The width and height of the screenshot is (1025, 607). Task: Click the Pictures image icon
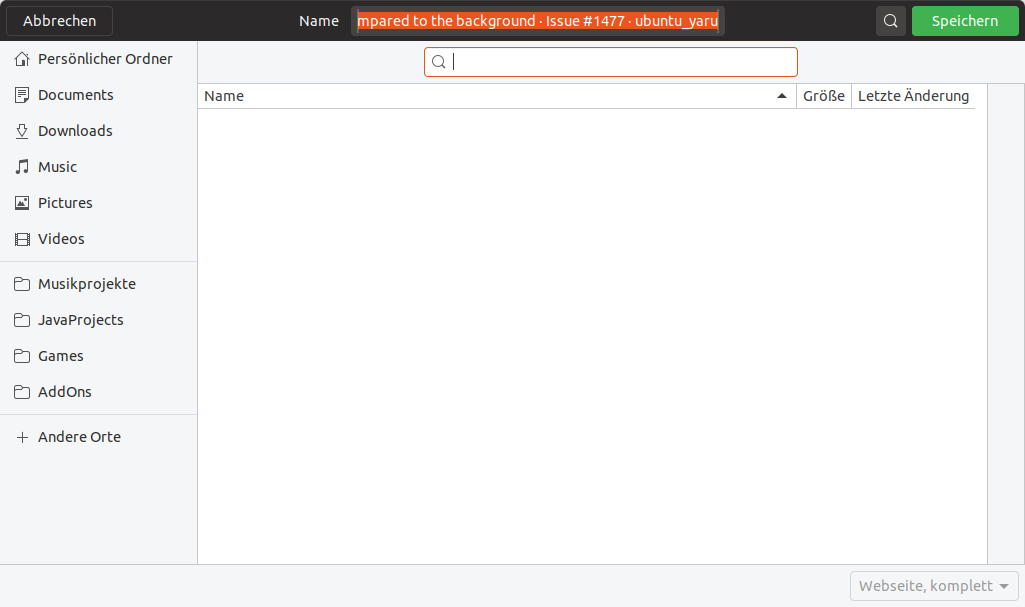22,203
